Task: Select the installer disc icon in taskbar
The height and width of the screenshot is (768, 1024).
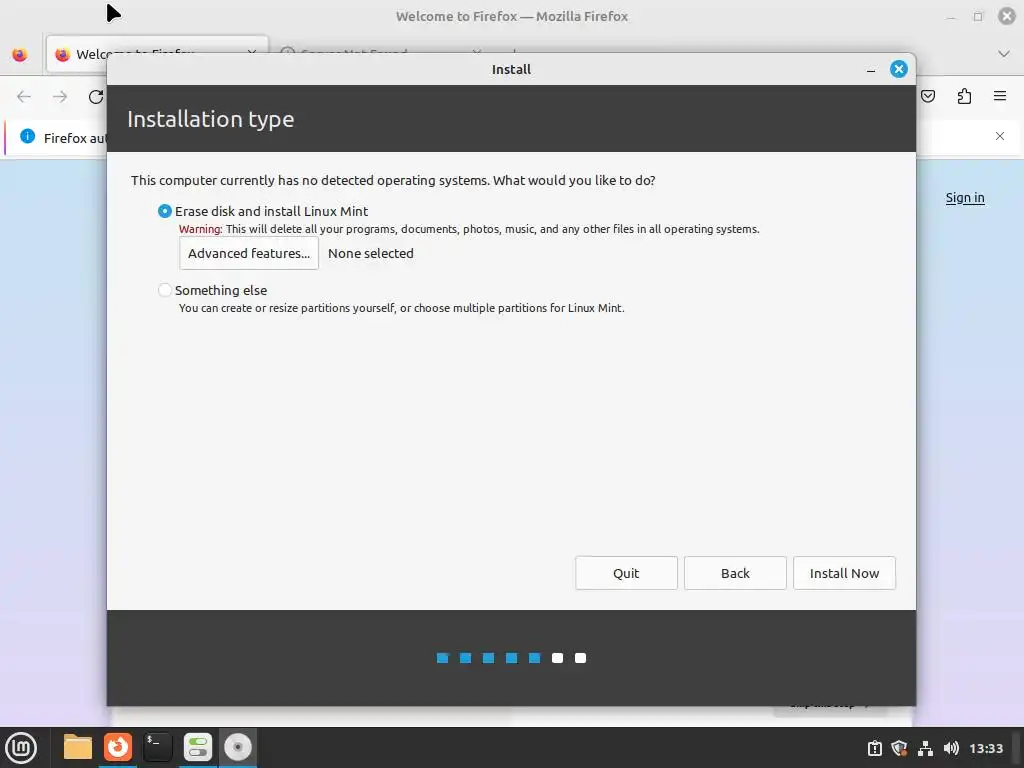Action: pos(238,747)
